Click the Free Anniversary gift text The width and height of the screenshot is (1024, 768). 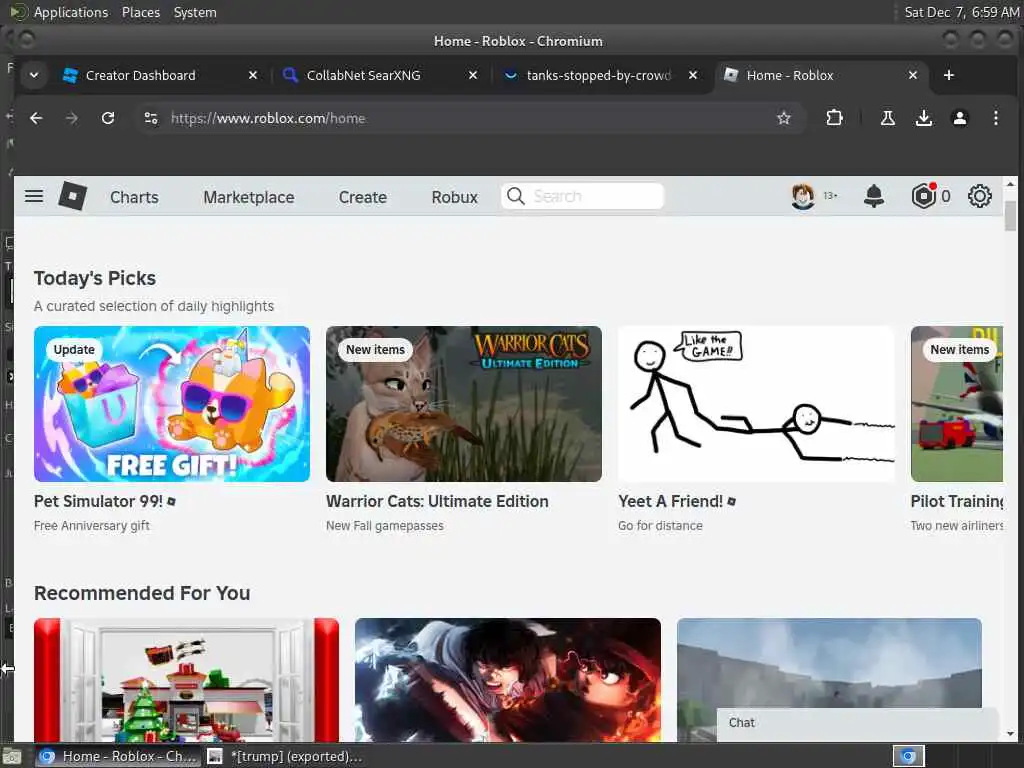pyautogui.click(x=91, y=526)
